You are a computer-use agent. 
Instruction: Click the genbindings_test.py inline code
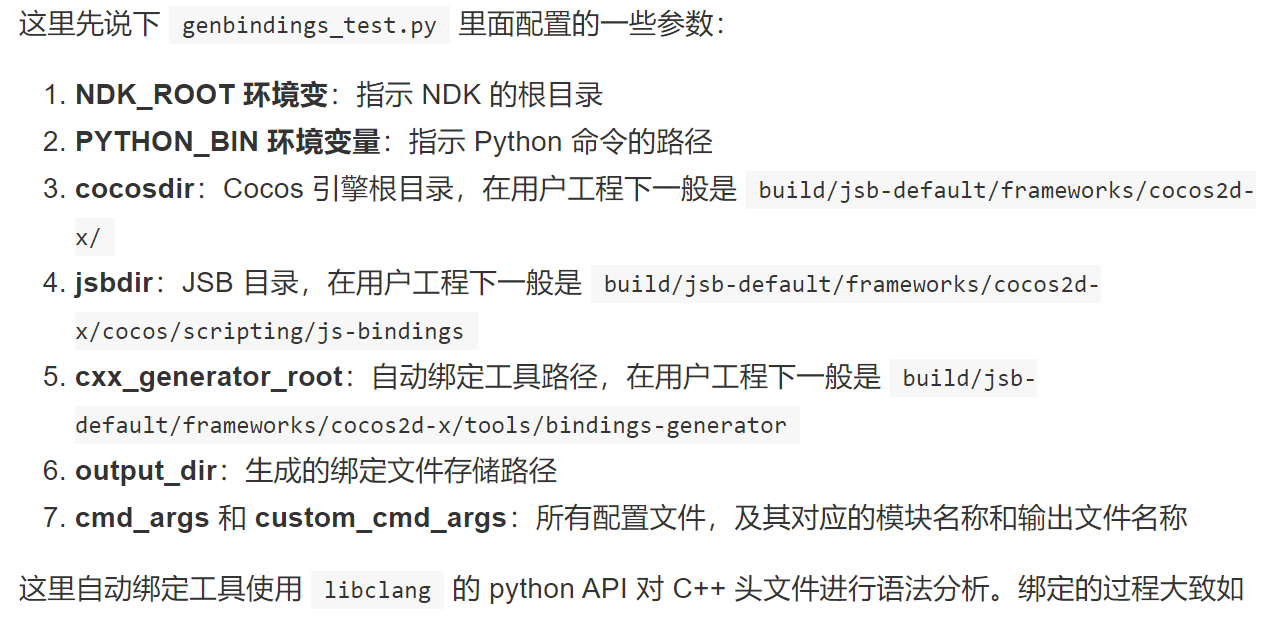pyautogui.click(x=309, y=25)
